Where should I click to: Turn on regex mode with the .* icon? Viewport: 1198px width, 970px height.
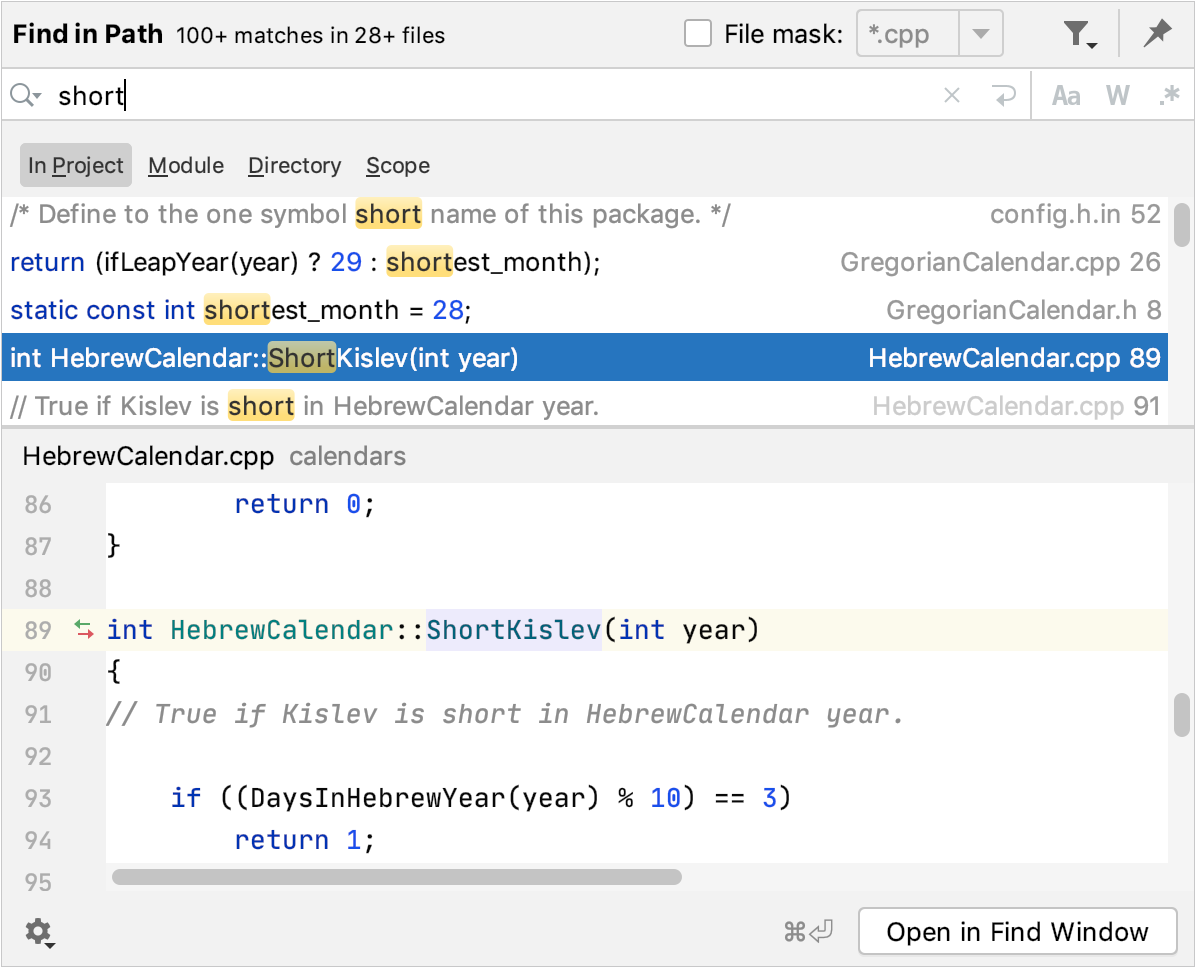[x=1168, y=95]
